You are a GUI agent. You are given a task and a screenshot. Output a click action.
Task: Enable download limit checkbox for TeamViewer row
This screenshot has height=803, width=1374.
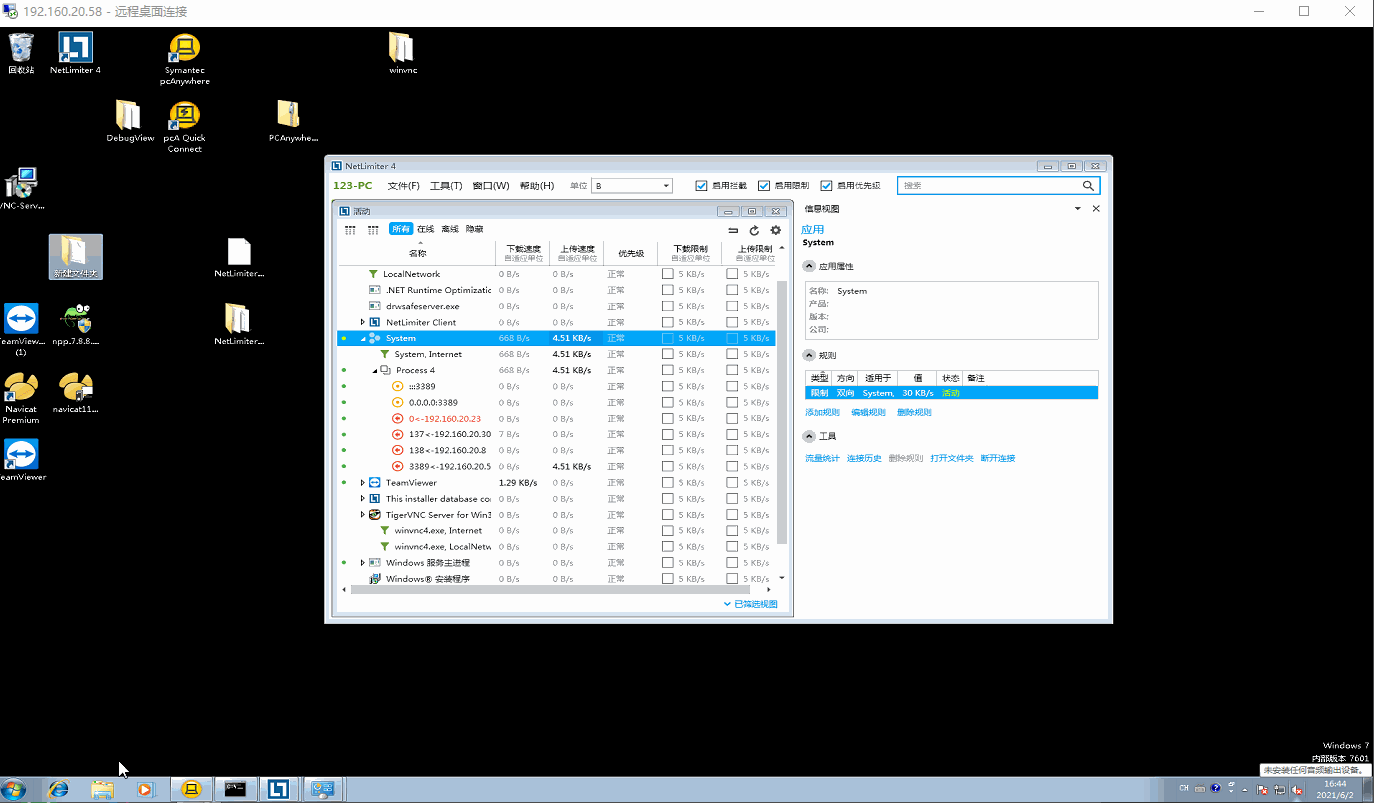pyautogui.click(x=667, y=483)
